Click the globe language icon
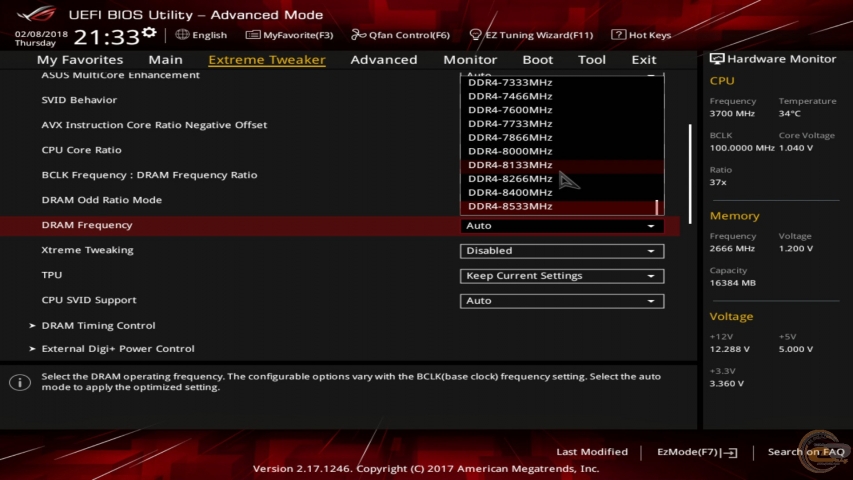The width and height of the screenshot is (853, 480). 182,34
